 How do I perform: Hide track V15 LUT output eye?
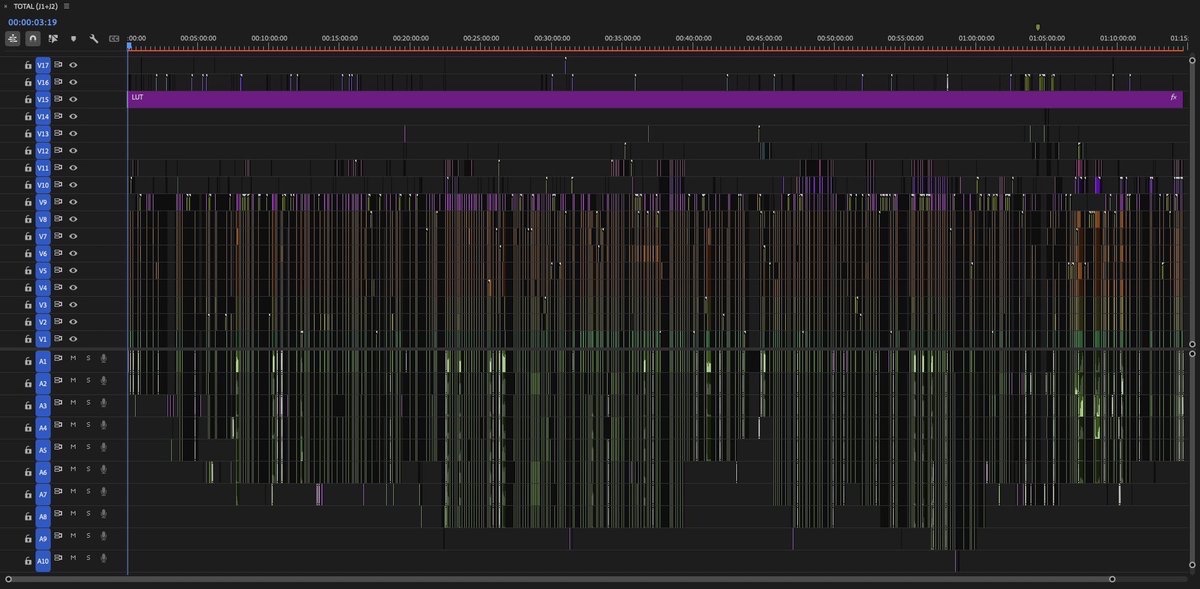click(73, 99)
